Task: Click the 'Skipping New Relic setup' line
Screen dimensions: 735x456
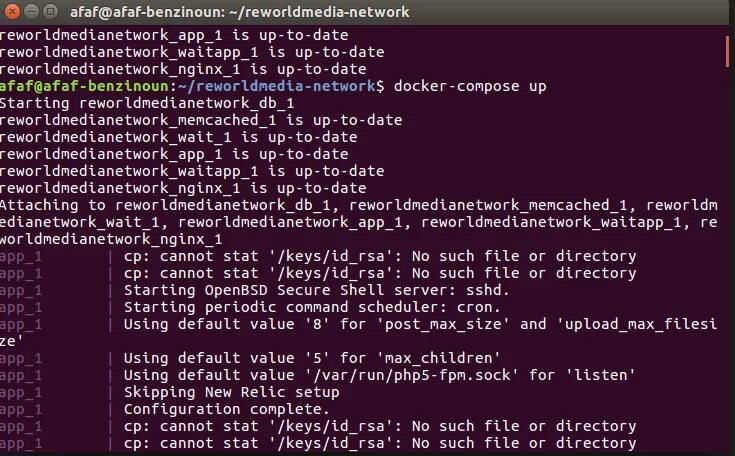Action: click(230, 392)
